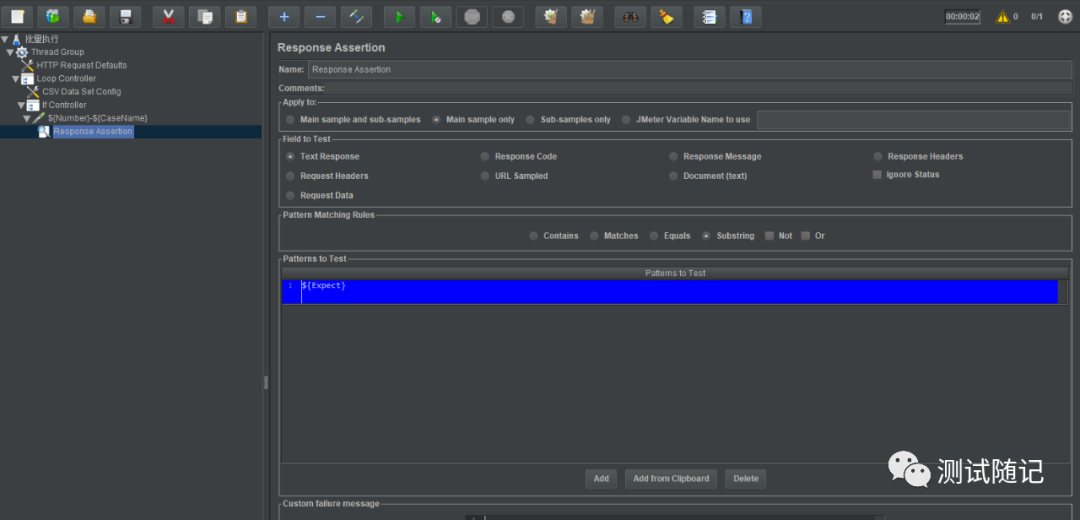This screenshot has height=520, width=1080.
Task: Copy the selected element
Action: pyautogui.click(x=205, y=17)
